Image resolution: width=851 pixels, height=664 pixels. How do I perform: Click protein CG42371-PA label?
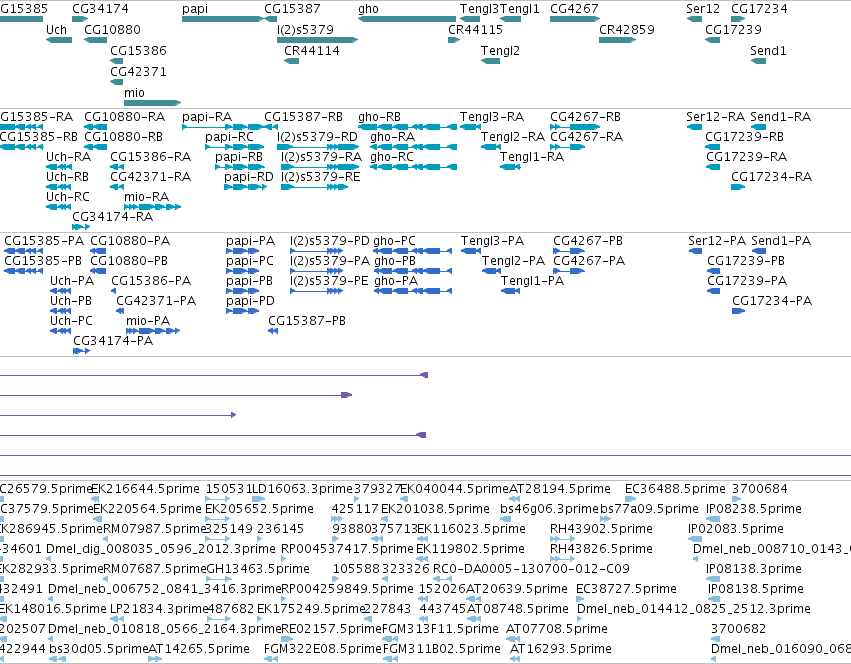pyautogui.click(x=156, y=301)
